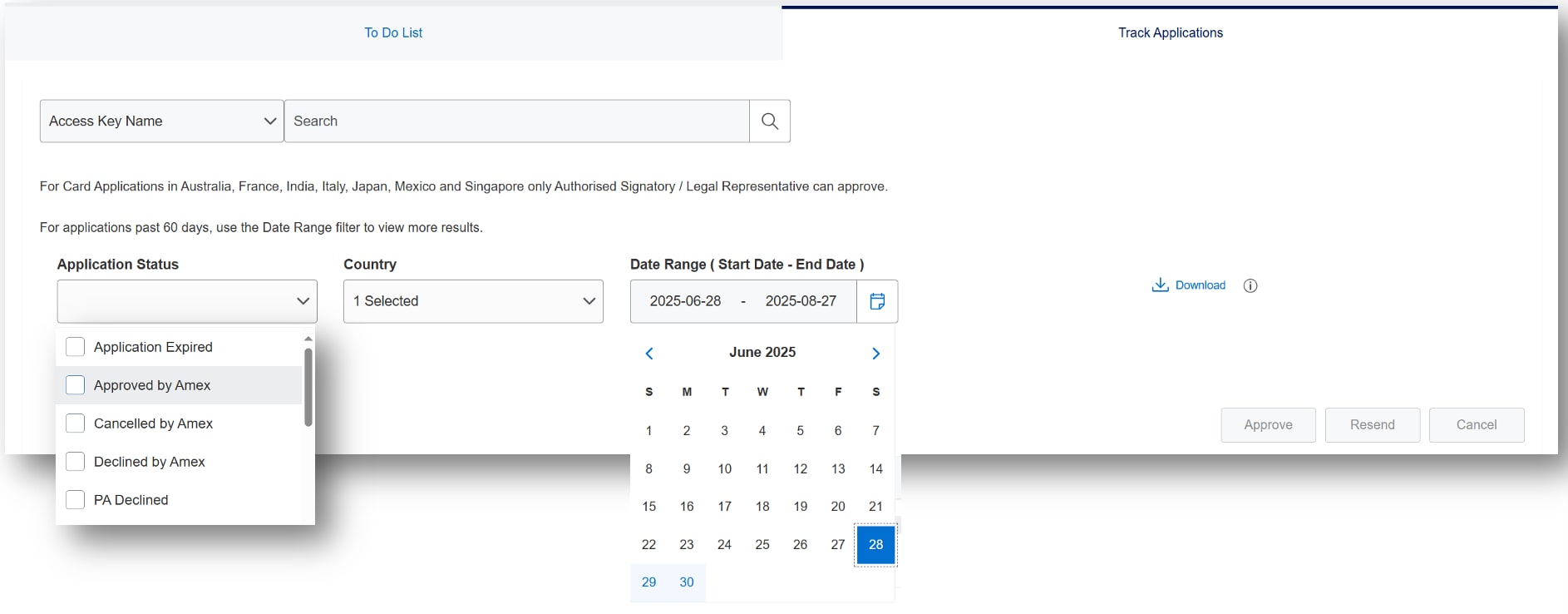The width and height of the screenshot is (1568, 614).
Task: Tick the Approved by Amex checkbox
Action: 75,385
